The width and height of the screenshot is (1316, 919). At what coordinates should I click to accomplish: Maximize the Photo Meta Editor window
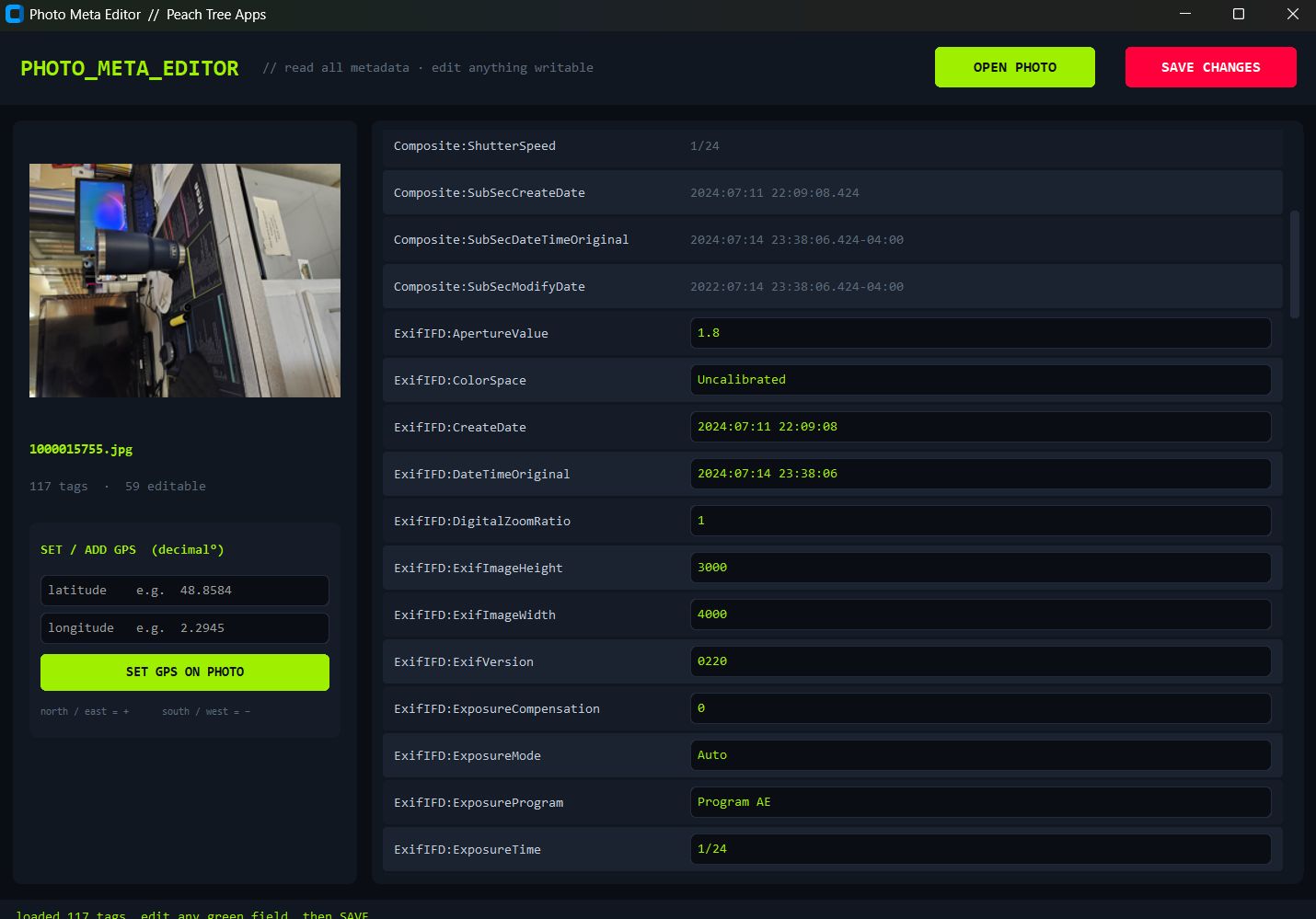[1239, 14]
